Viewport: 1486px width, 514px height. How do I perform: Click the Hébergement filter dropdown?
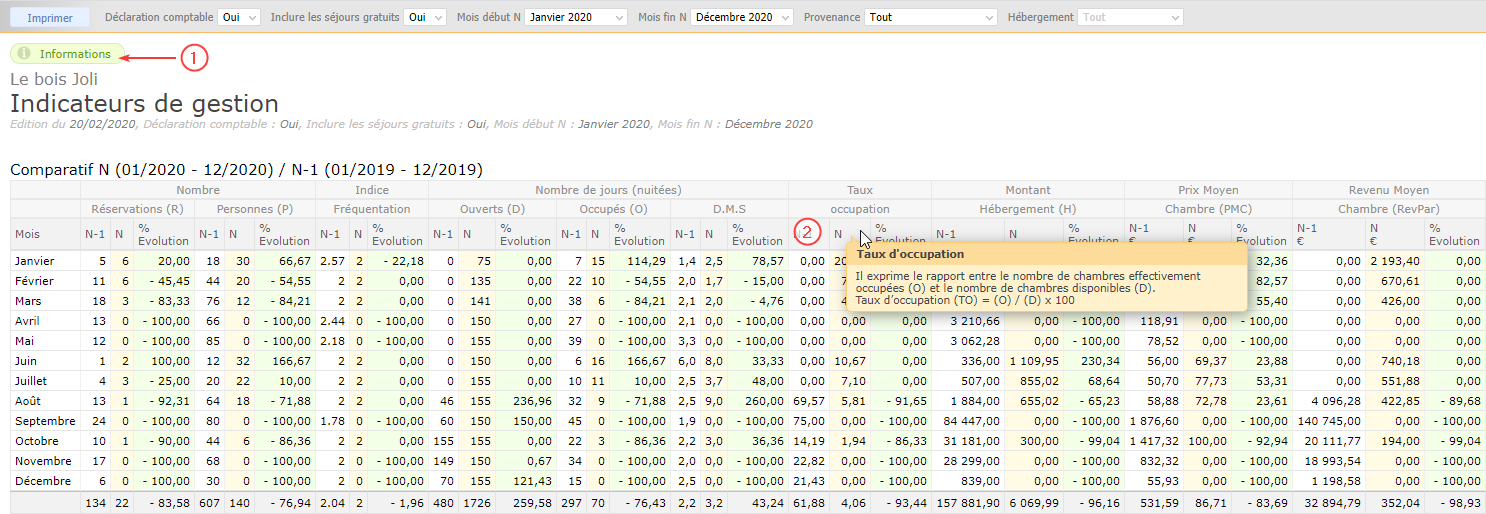1131,17
